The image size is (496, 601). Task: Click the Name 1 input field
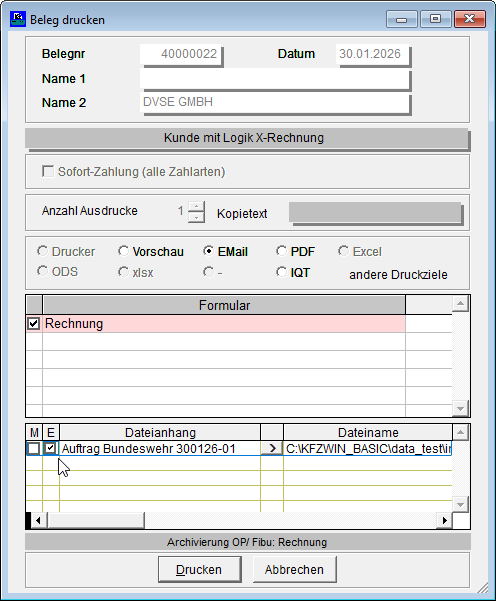pyautogui.click(x=275, y=79)
